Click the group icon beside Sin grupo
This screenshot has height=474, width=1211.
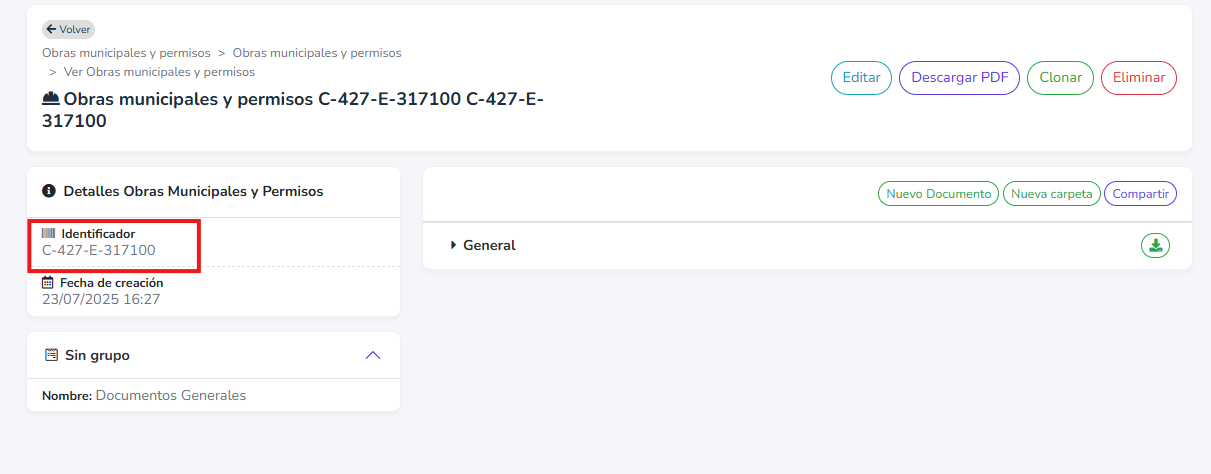(x=52, y=355)
